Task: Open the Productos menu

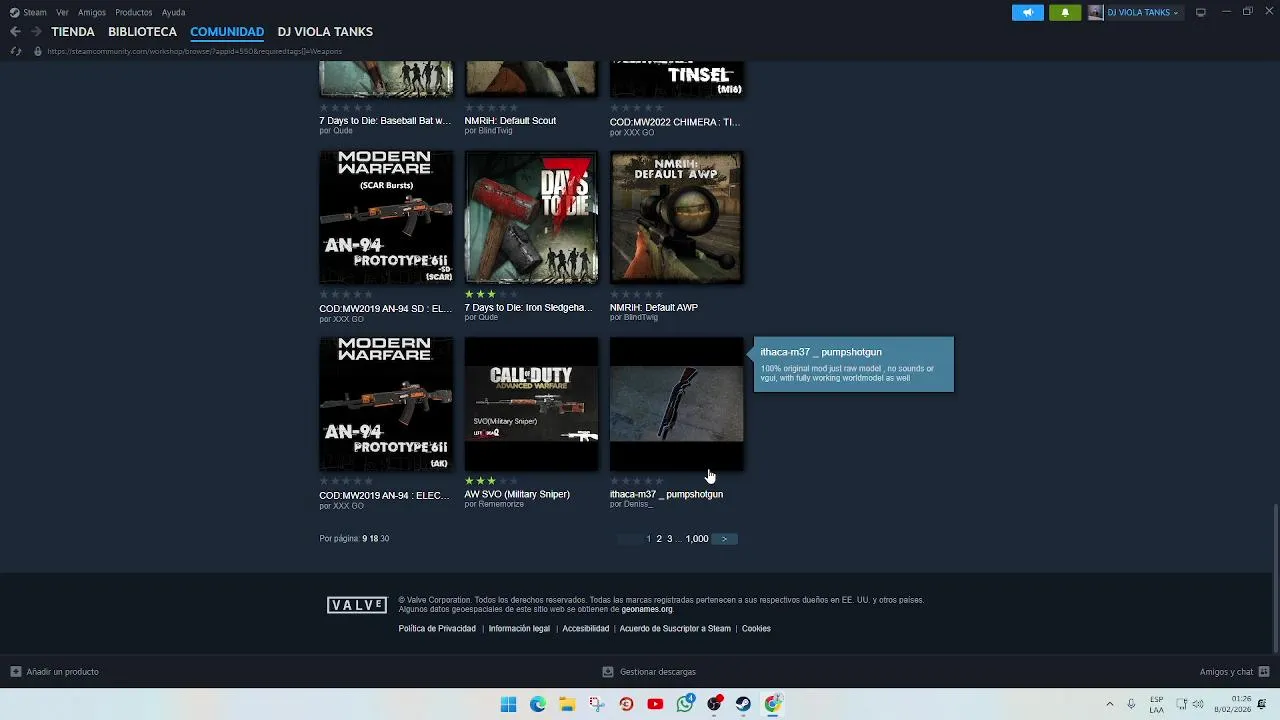Action: click(x=134, y=12)
